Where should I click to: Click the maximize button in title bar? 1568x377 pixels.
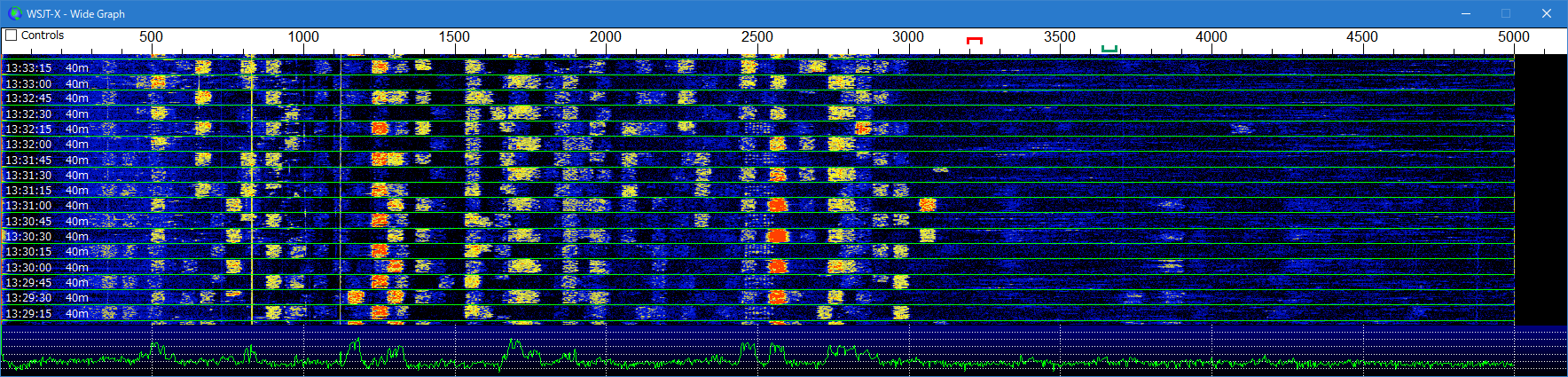tap(1506, 13)
